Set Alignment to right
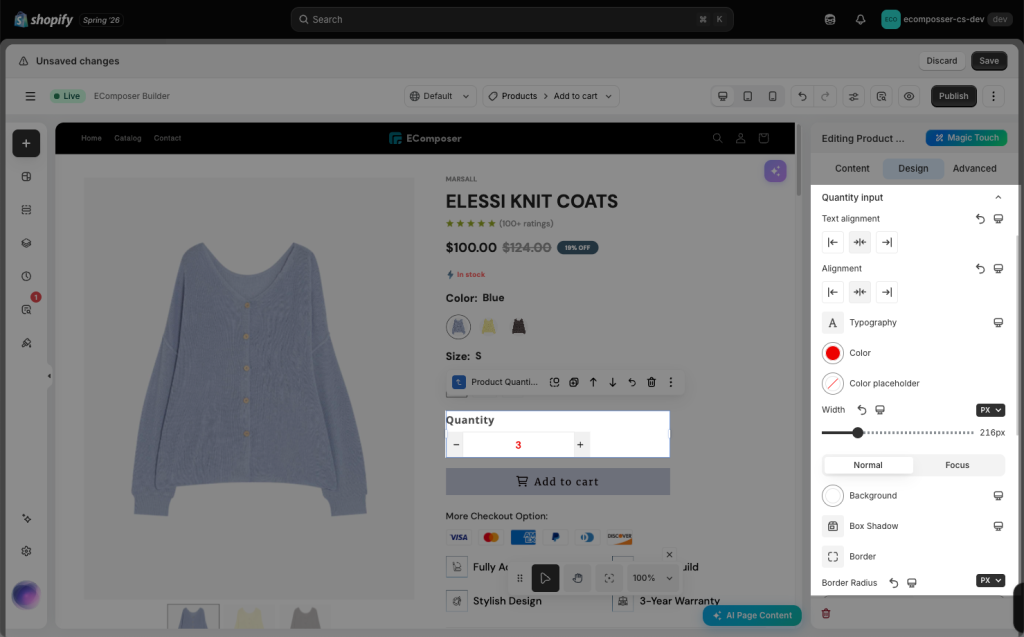This screenshot has width=1024, height=637. point(886,292)
